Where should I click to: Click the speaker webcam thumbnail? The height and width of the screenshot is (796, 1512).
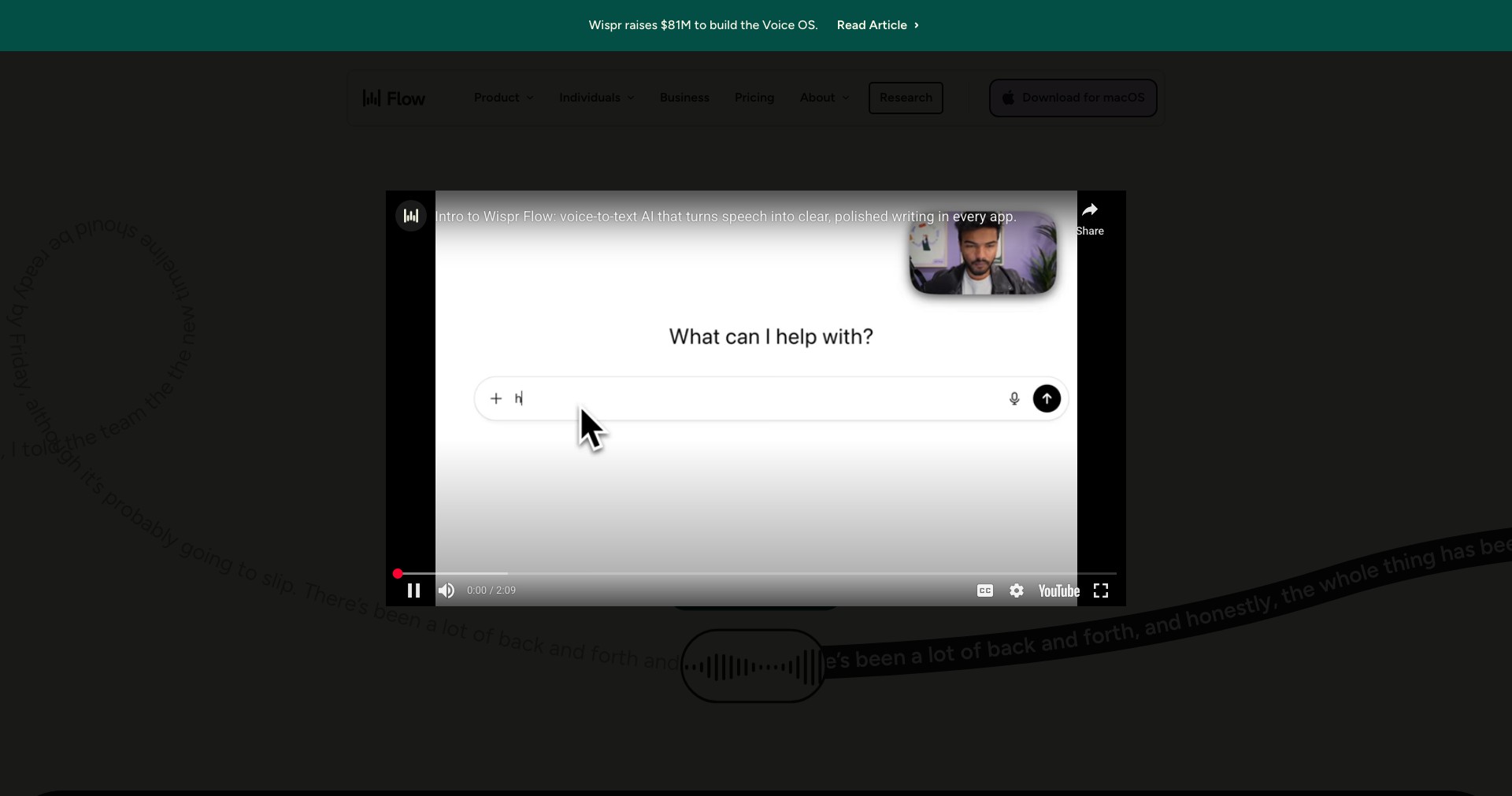point(983,253)
